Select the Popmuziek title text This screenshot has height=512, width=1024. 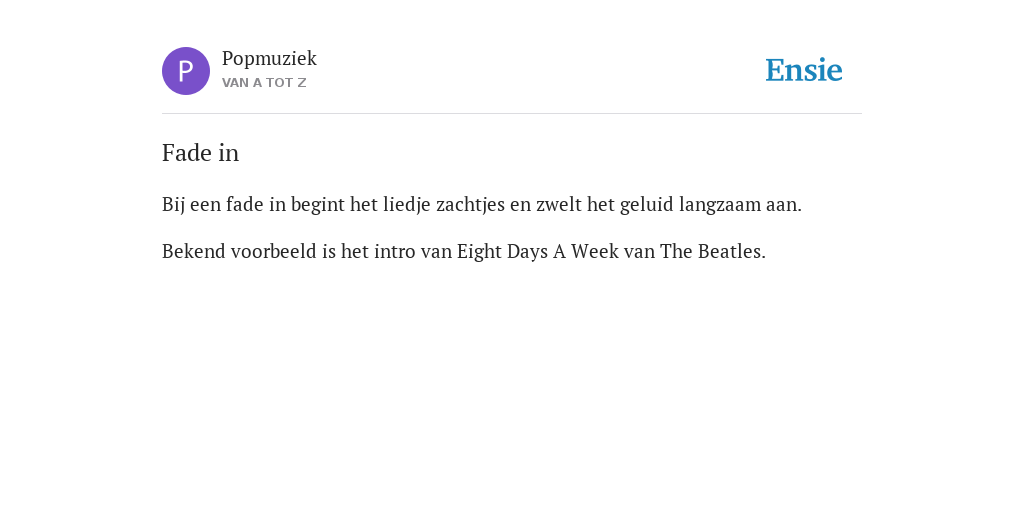click(x=269, y=59)
